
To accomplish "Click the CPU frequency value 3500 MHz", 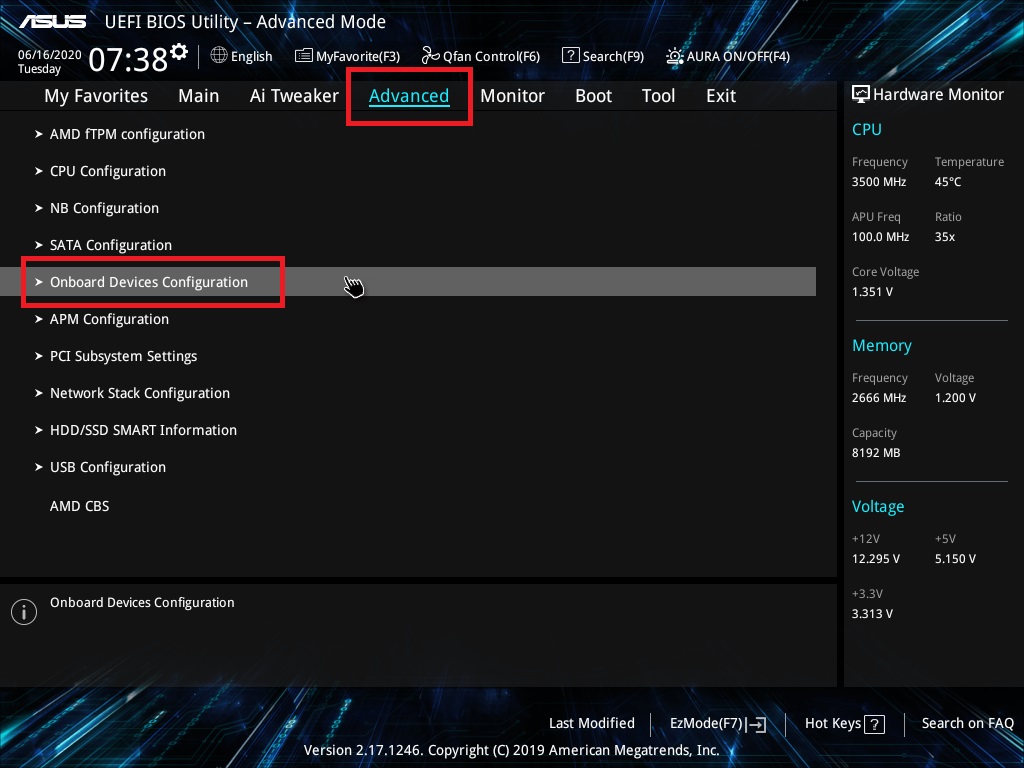I will 878,182.
